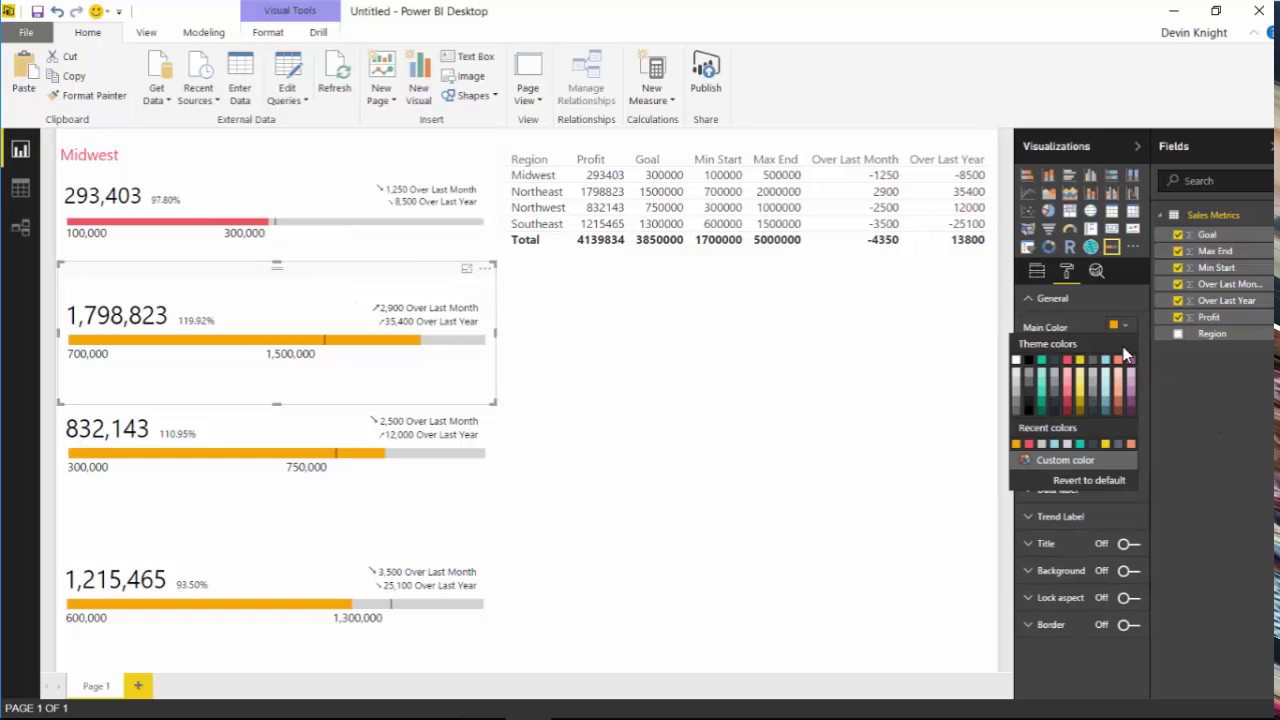This screenshot has height=720, width=1280.
Task: Open Focus mode on the selected visual
Action: point(466,268)
